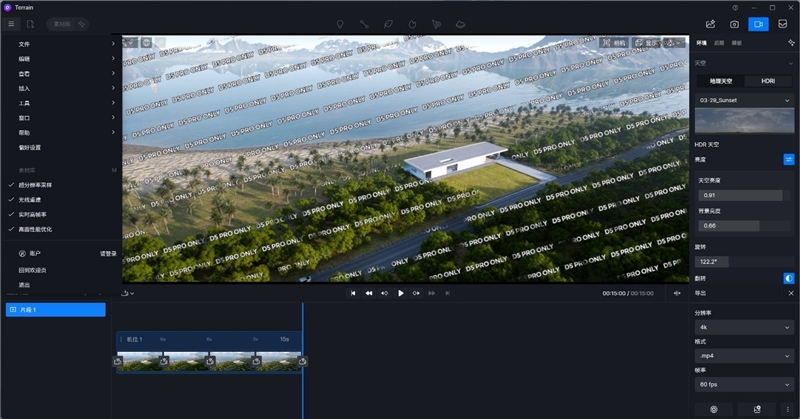
Task: Open the video mode camera icon
Action: tap(758, 23)
